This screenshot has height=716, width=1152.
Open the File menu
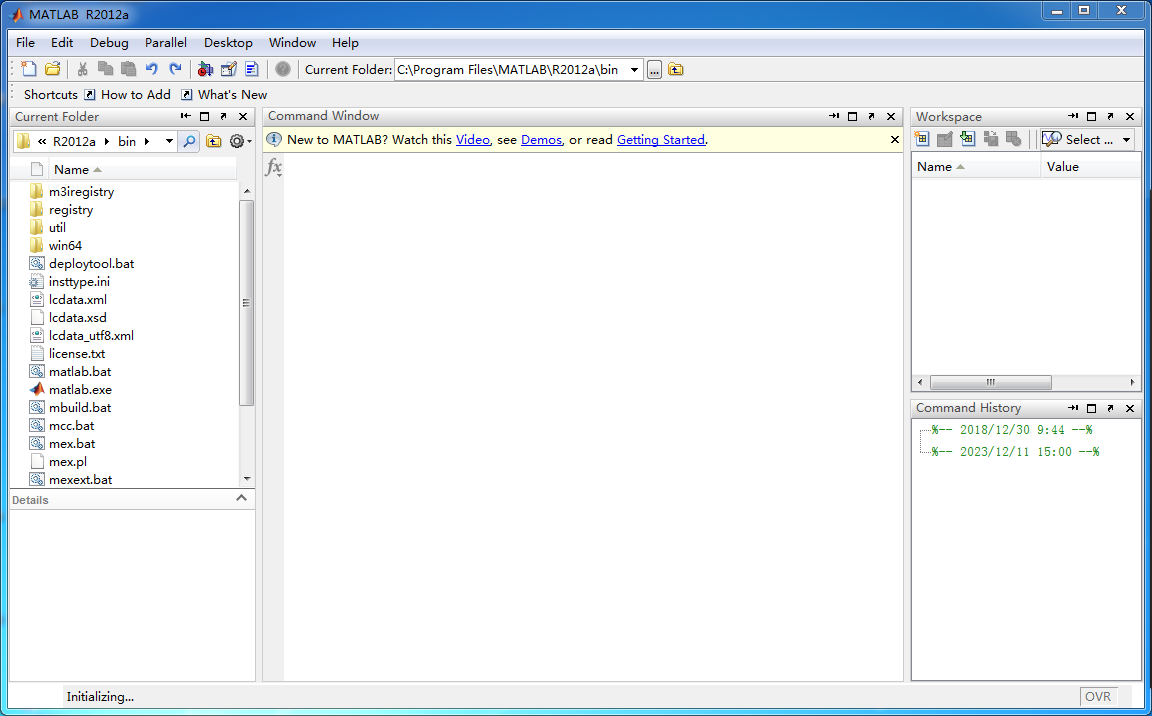pos(25,43)
